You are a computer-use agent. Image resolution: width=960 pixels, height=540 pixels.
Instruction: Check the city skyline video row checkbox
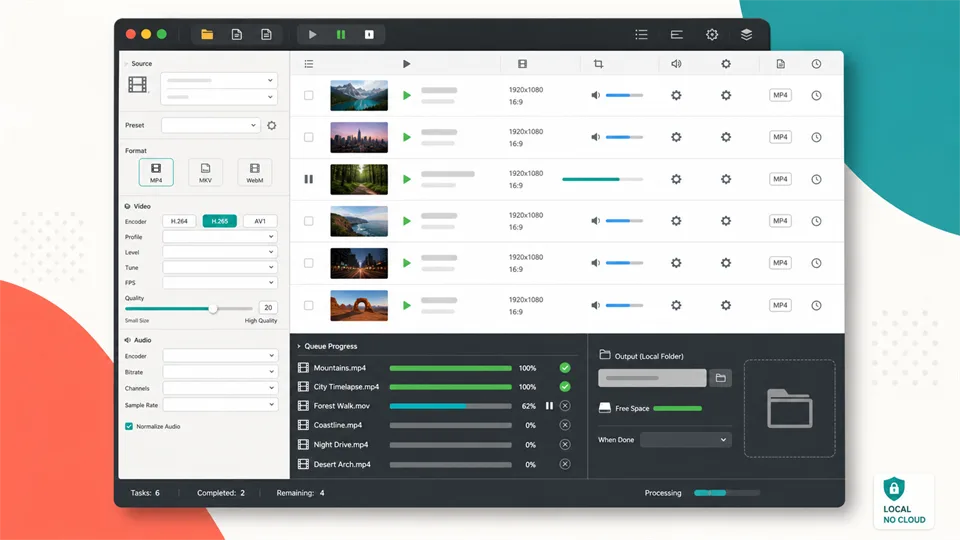click(x=309, y=137)
